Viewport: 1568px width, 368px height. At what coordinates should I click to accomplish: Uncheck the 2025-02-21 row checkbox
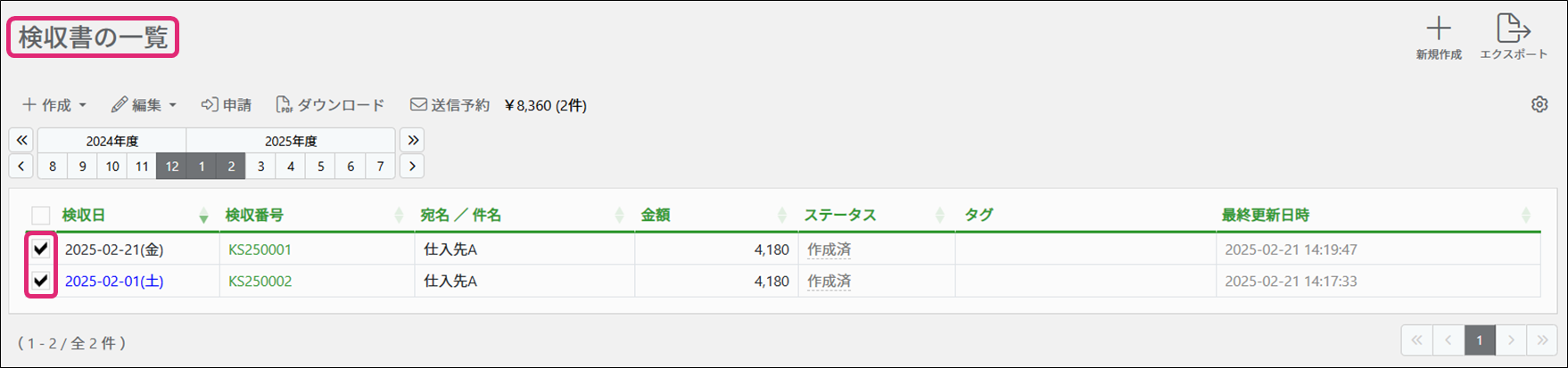(41, 249)
